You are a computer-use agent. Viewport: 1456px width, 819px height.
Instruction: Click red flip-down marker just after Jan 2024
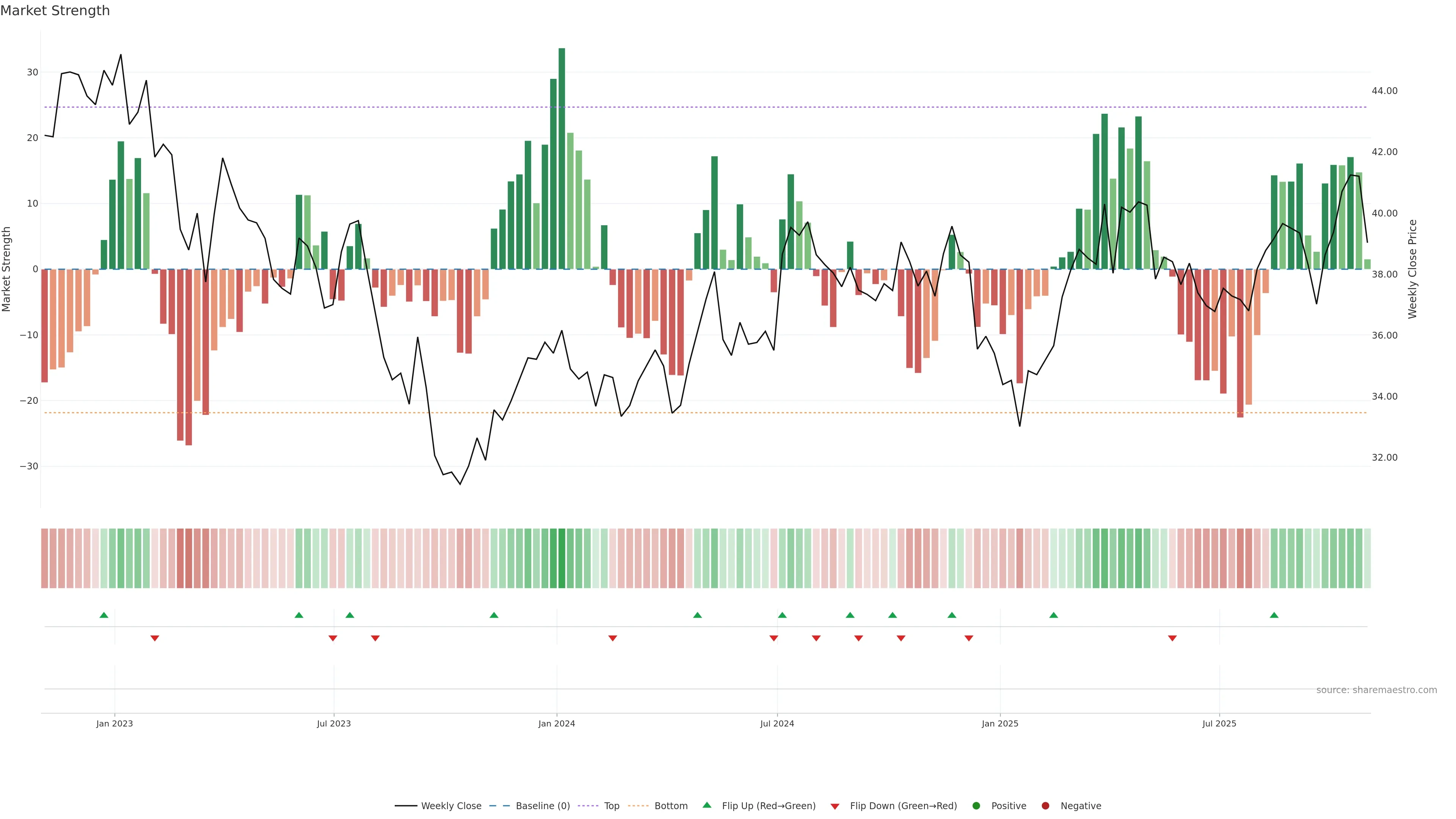[x=613, y=638]
